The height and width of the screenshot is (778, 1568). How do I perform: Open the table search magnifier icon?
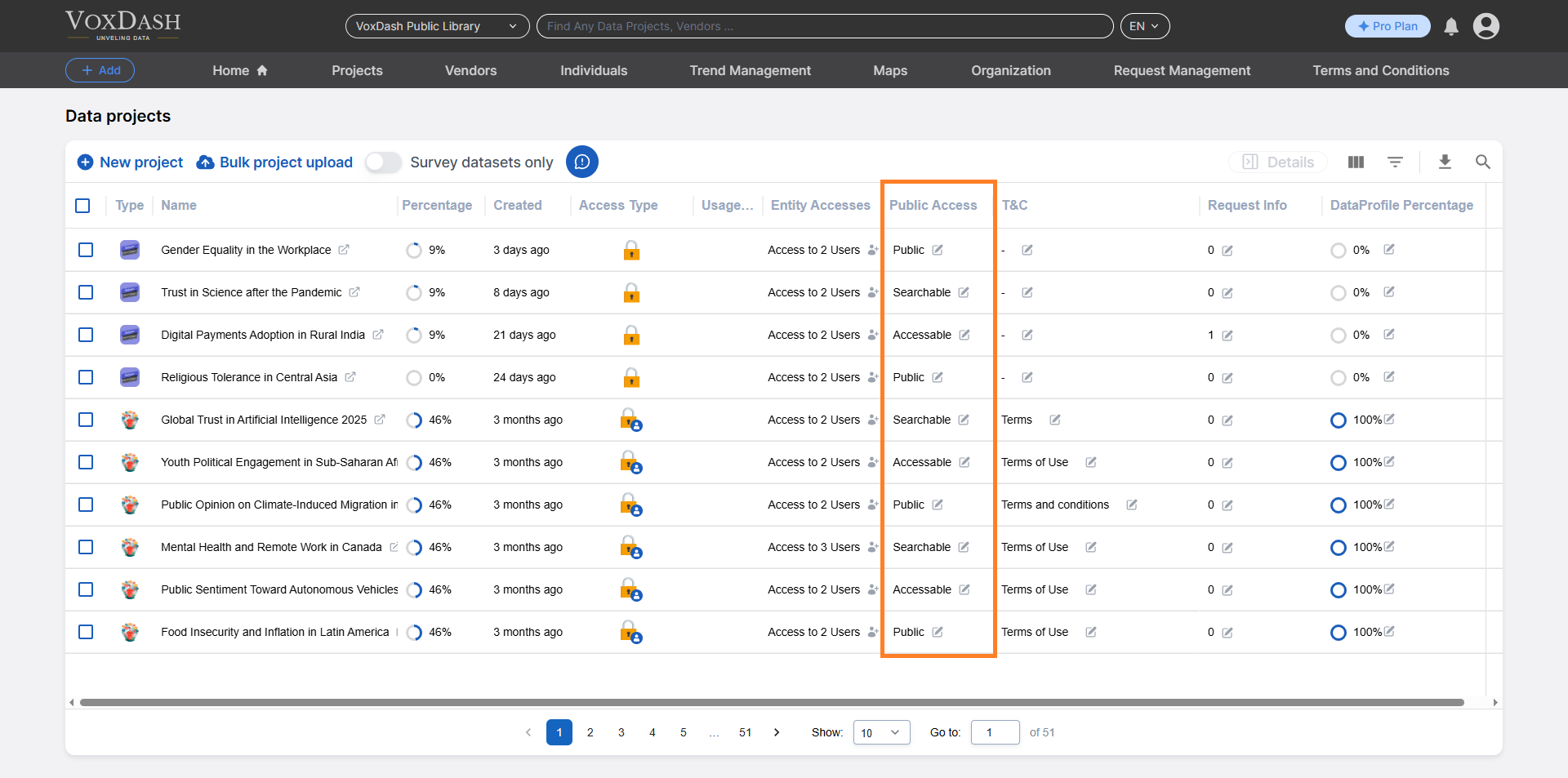point(1483,162)
